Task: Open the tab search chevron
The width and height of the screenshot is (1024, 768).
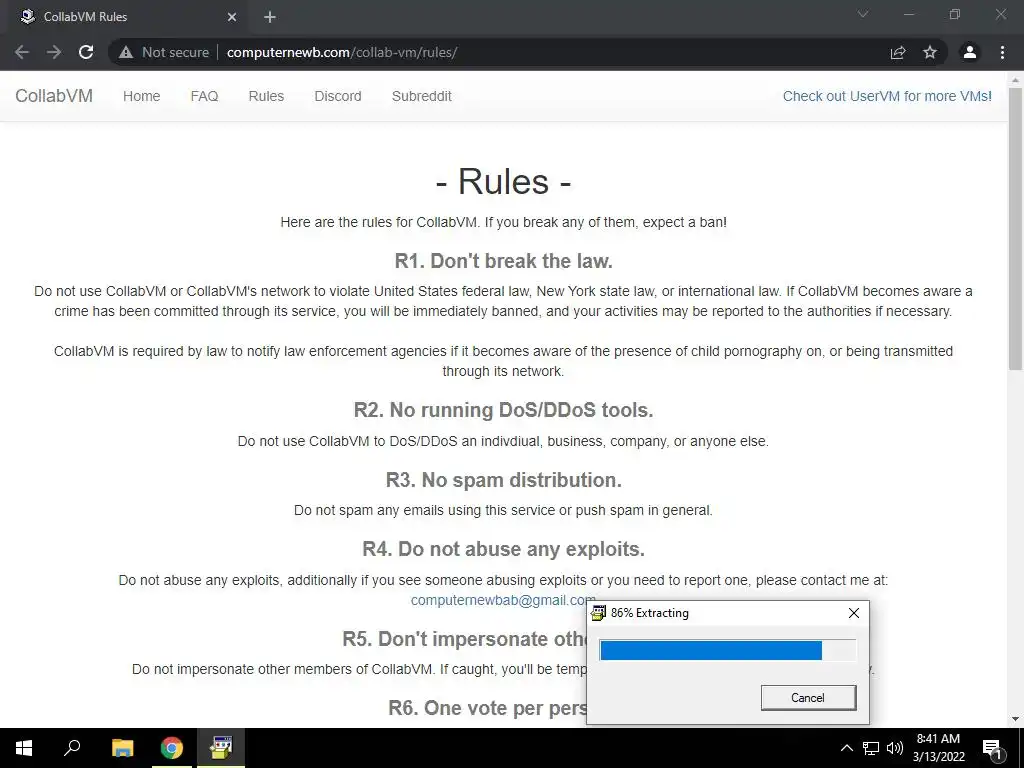Action: [x=863, y=14]
